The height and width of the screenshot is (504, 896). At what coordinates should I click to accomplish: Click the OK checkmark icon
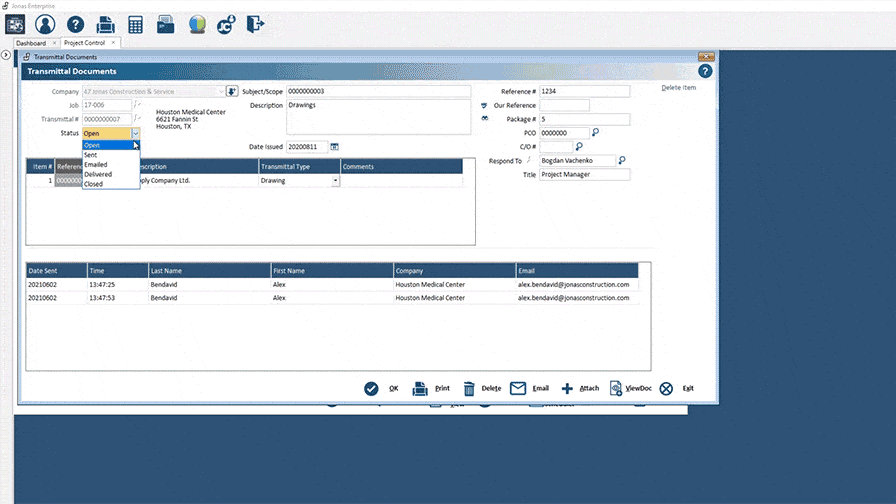[371, 389]
